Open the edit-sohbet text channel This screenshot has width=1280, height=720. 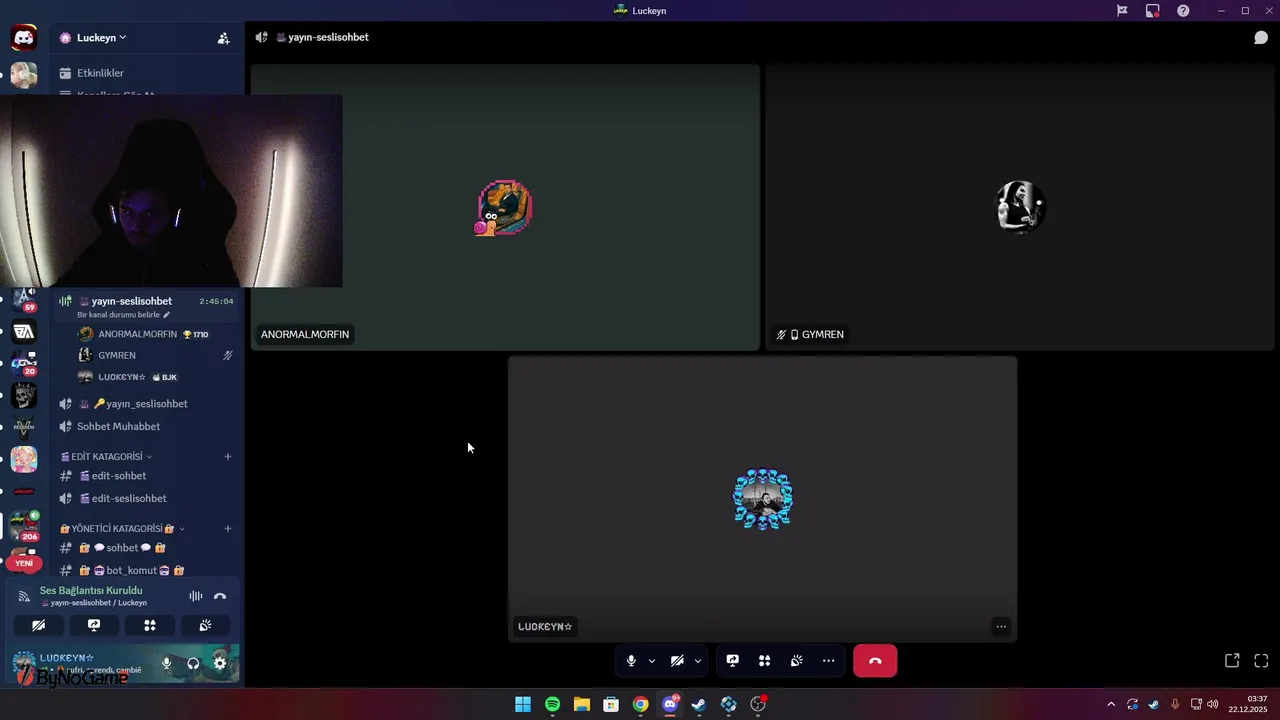[x=145, y=476]
